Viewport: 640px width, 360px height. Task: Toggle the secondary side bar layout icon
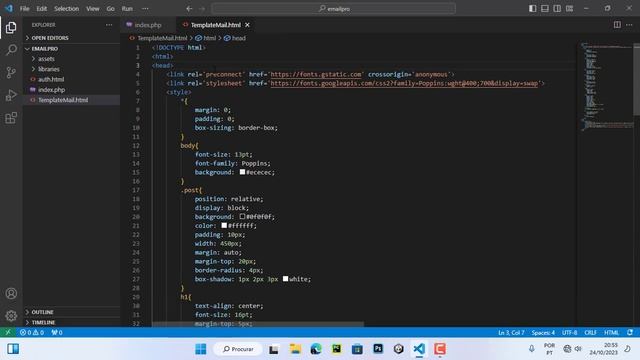[x=557, y=9]
